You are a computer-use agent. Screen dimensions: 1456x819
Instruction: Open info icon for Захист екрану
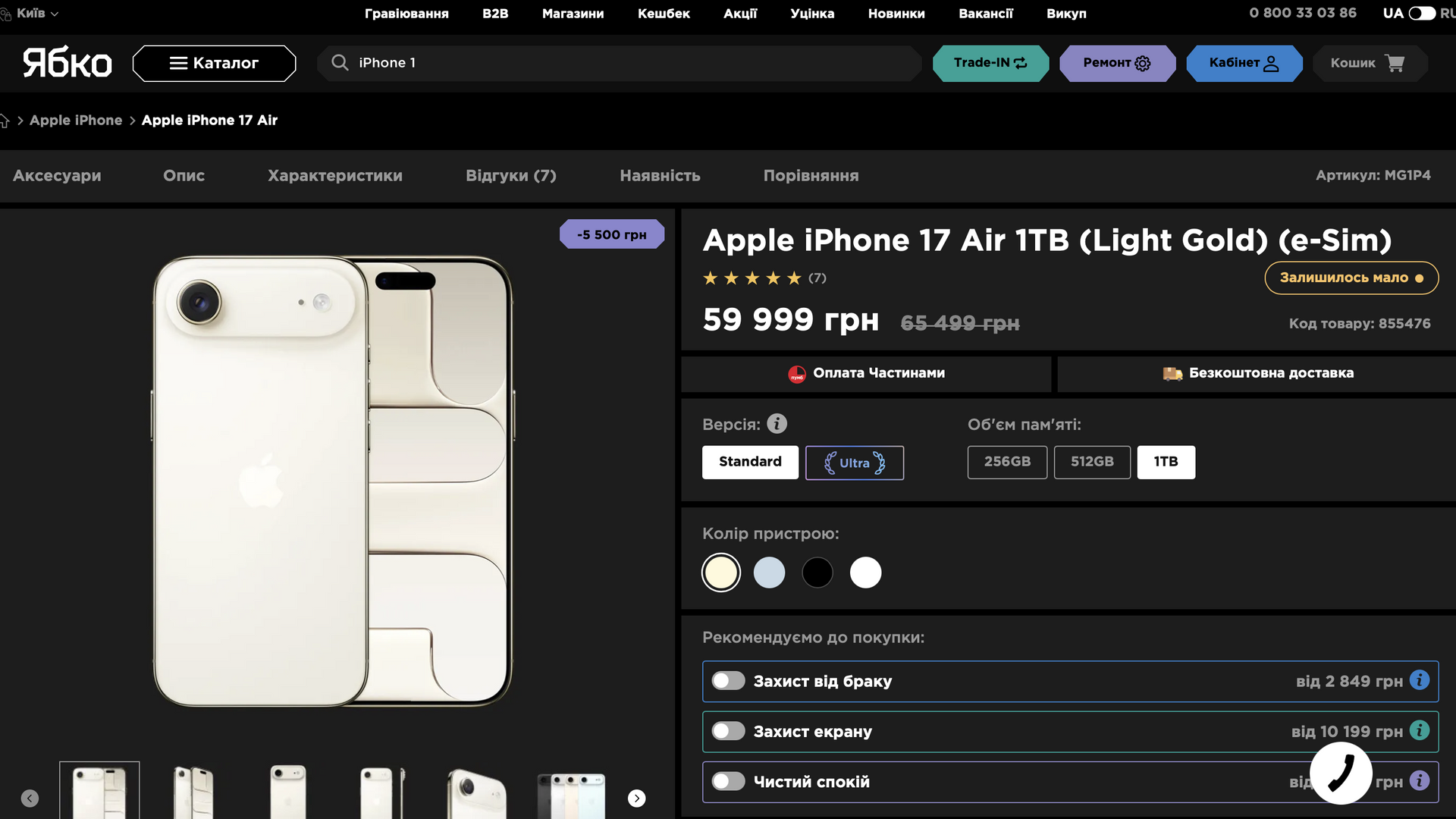pyautogui.click(x=1419, y=730)
